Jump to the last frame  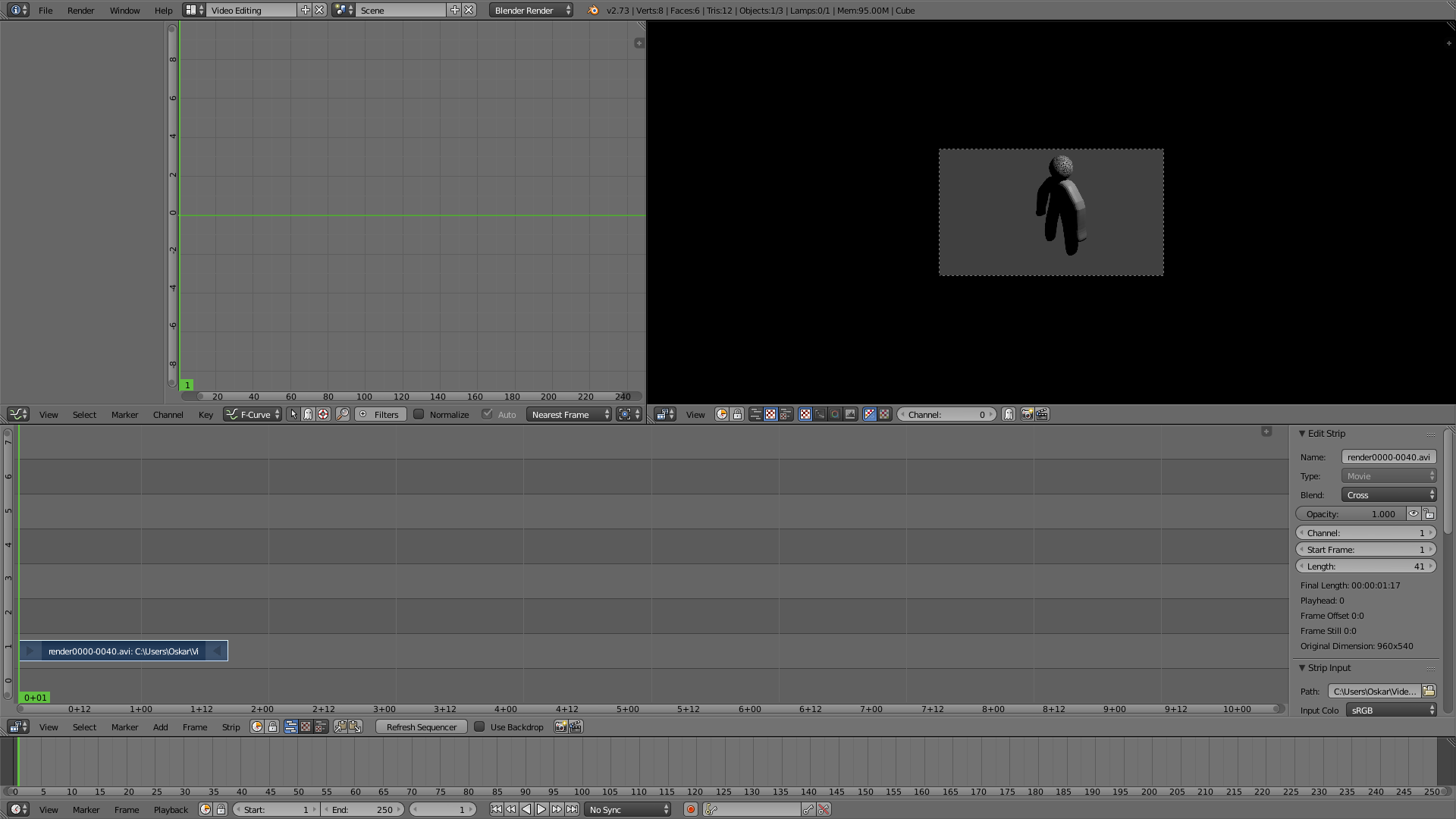pos(572,809)
